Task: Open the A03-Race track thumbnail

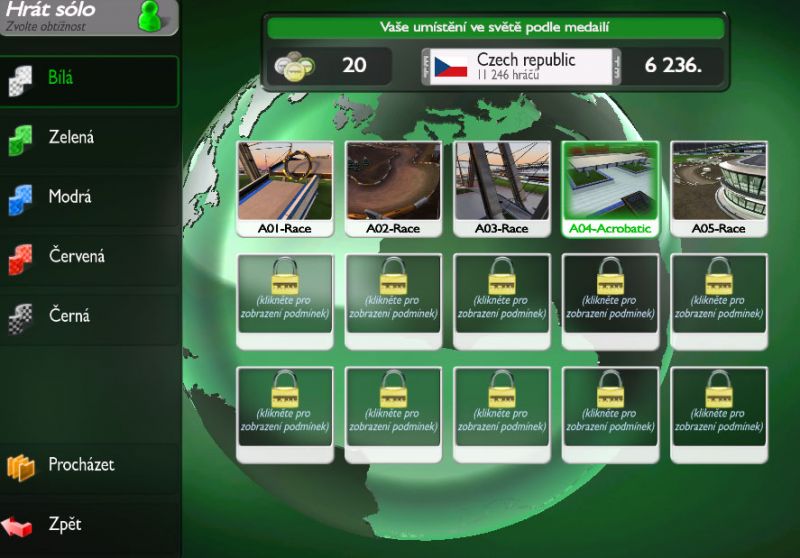Action: pyautogui.click(x=502, y=189)
